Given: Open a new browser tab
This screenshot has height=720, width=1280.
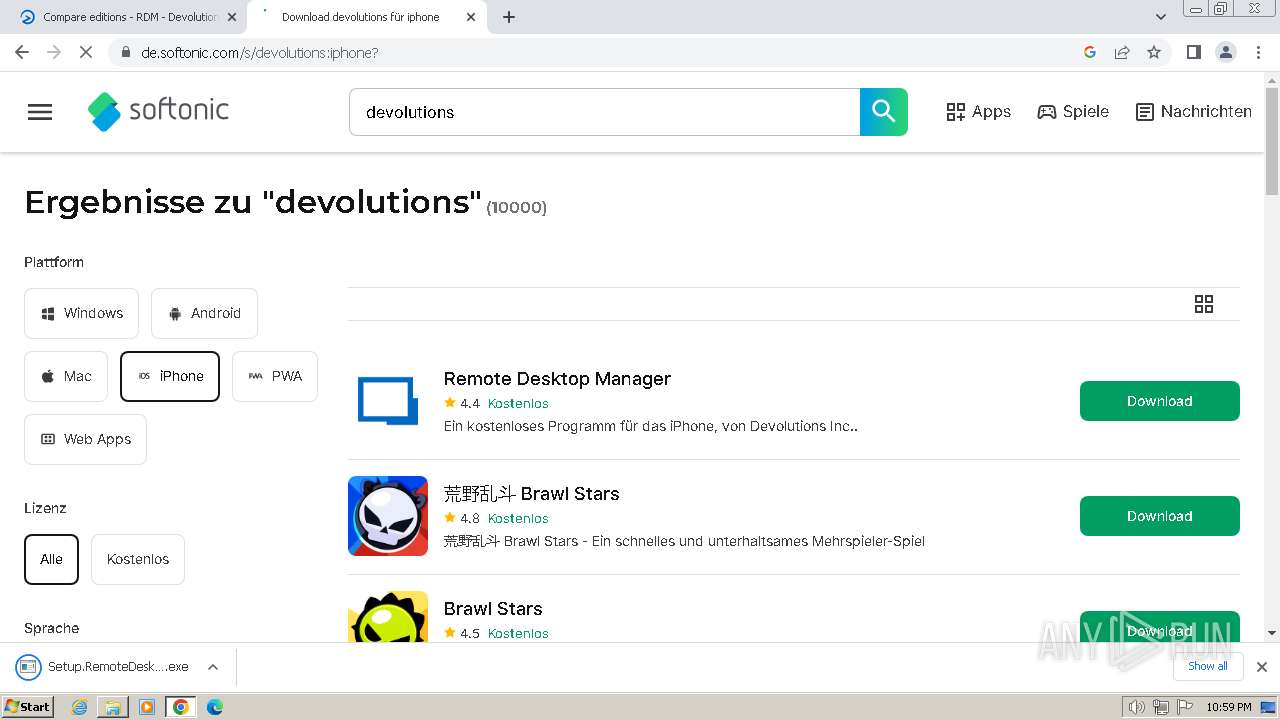Looking at the screenshot, I should (x=509, y=17).
